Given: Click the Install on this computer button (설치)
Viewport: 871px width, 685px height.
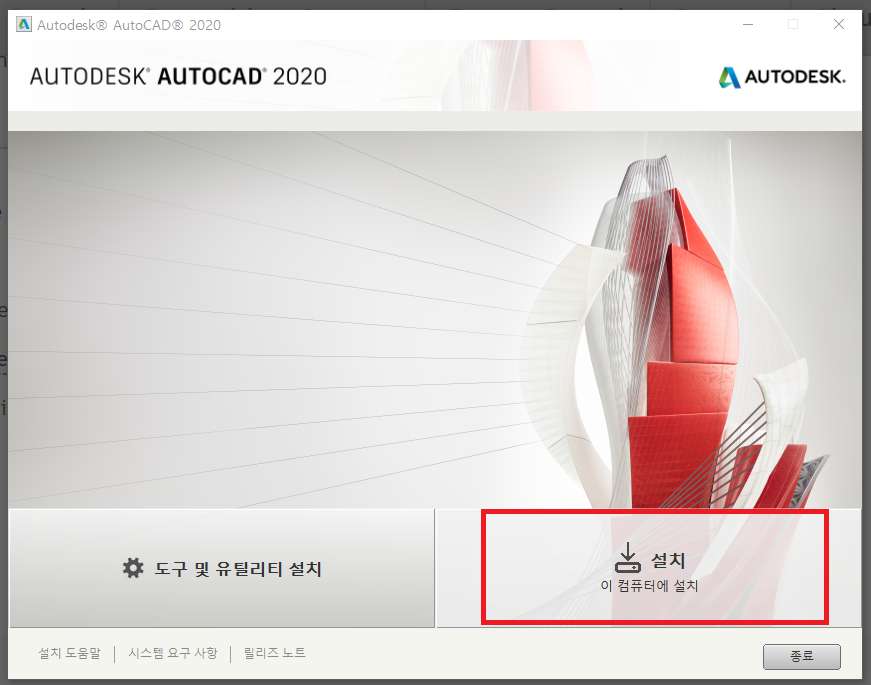Looking at the screenshot, I should pos(649,568).
